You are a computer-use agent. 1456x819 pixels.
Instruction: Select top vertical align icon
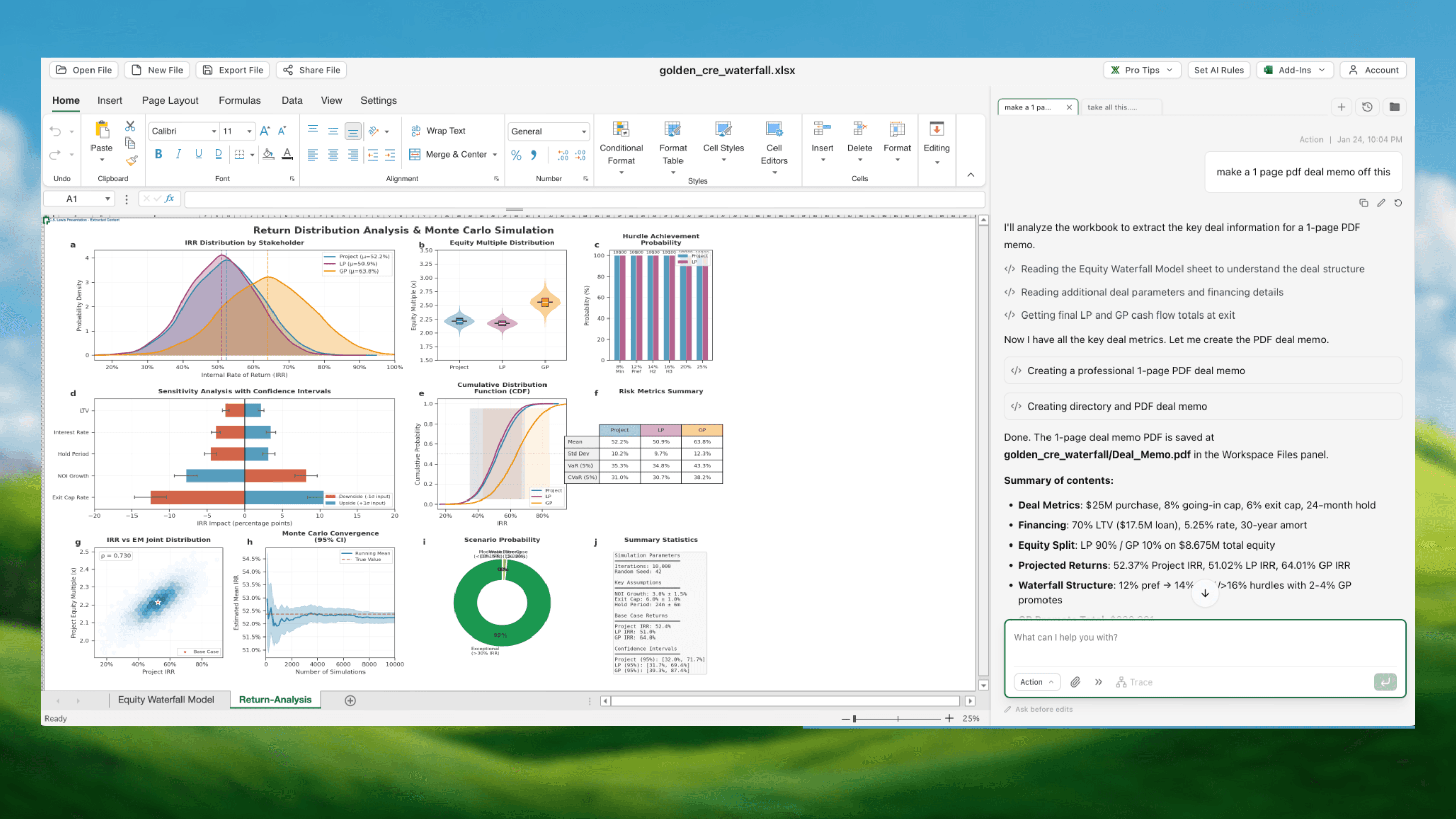(312, 130)
